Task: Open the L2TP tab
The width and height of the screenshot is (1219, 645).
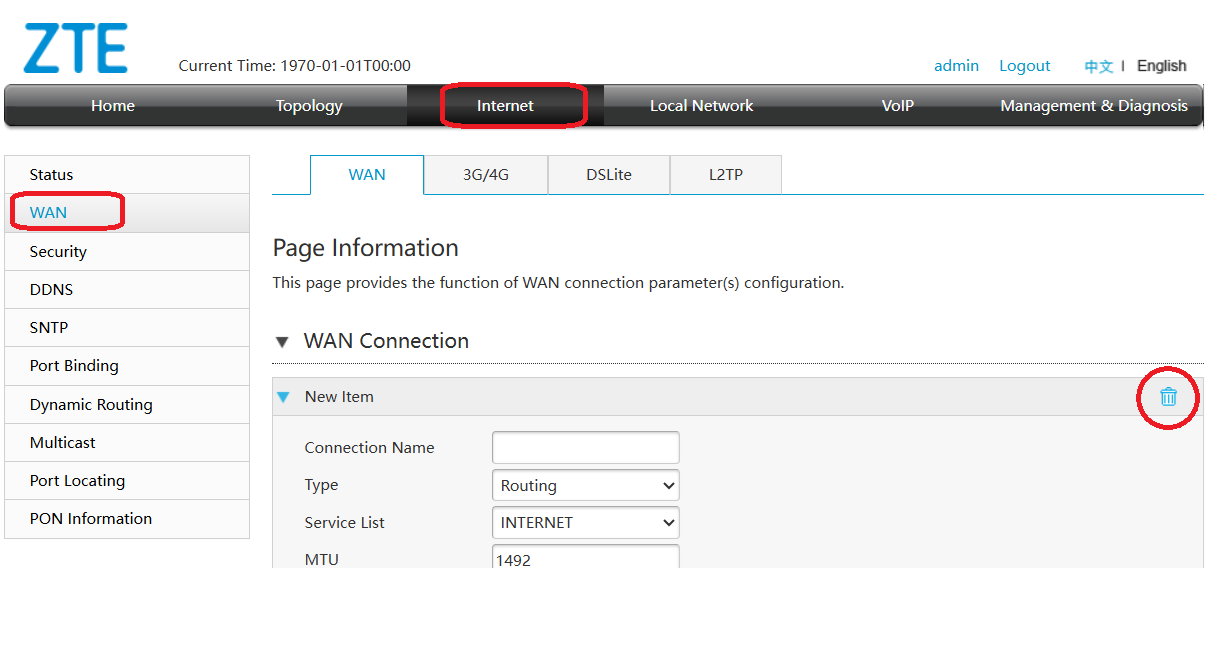Action: point(725,174)
